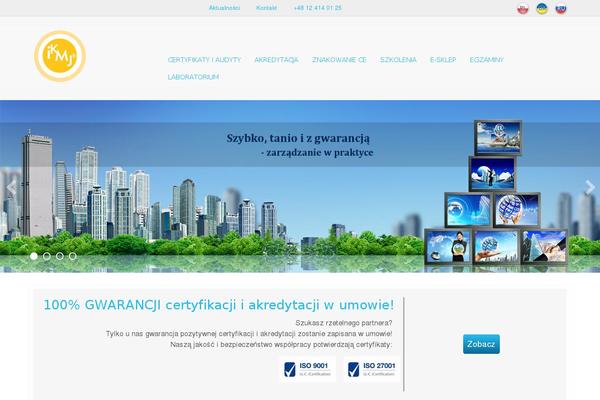Click the Kontakt link in top bar

(x=266, y=7)
